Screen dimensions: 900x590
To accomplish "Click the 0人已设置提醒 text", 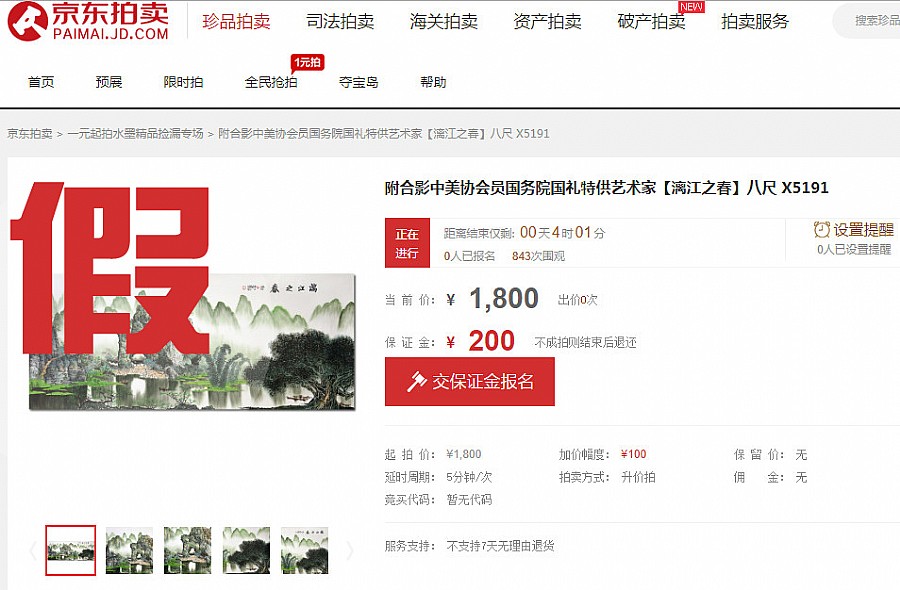I will click(x=854, y=249).
